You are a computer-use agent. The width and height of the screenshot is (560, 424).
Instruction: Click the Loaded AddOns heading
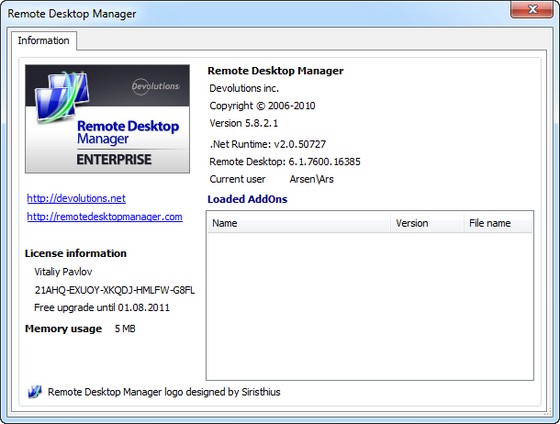click(247, 199)
